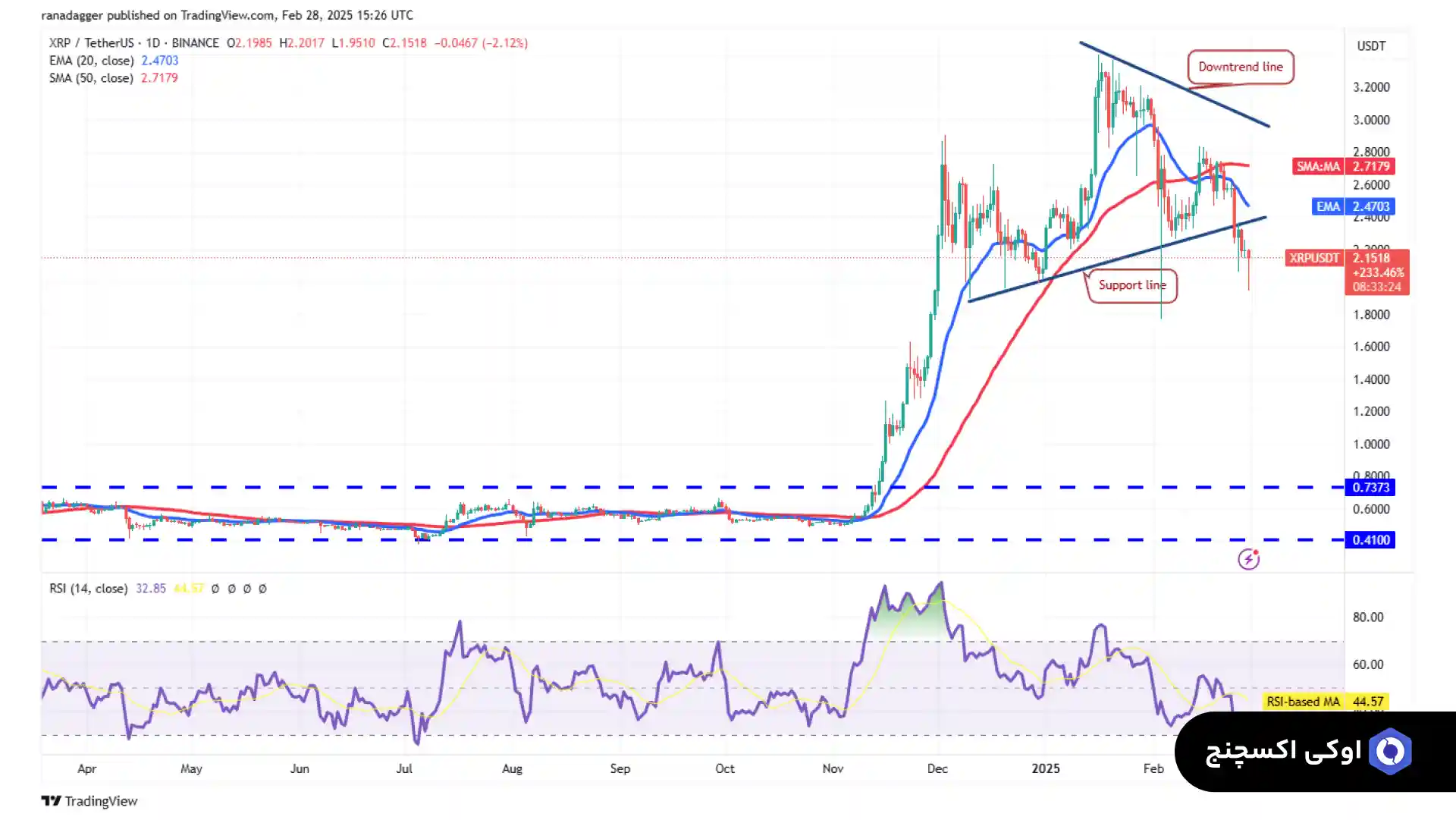
Task: Open the TradingView logo at bottom left
Action: 89,801
